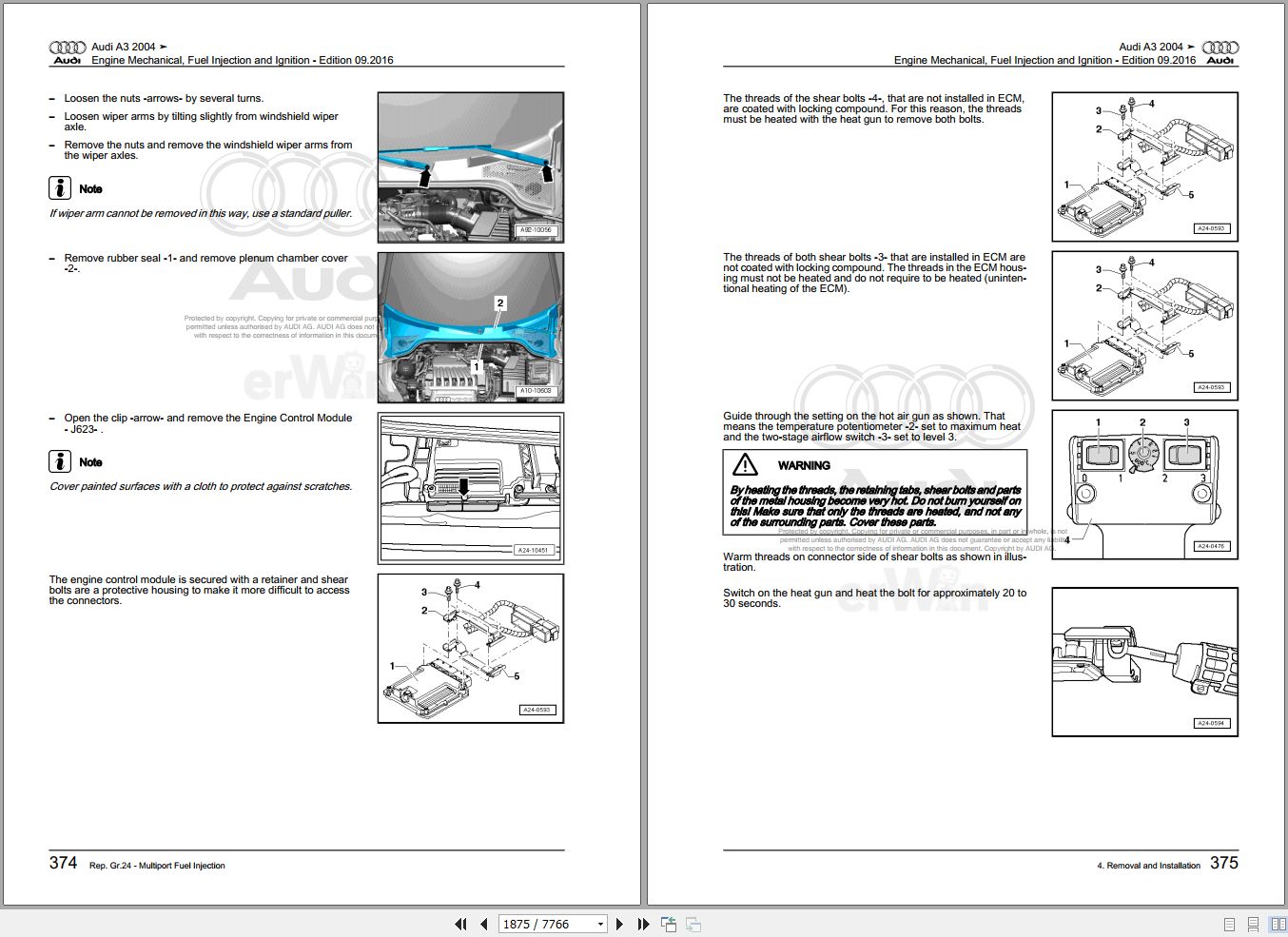Click text 'Loosen the nuts -arrows- by several turns.'
This screenshot has height=937, width=1288.
tap(164, 98)
